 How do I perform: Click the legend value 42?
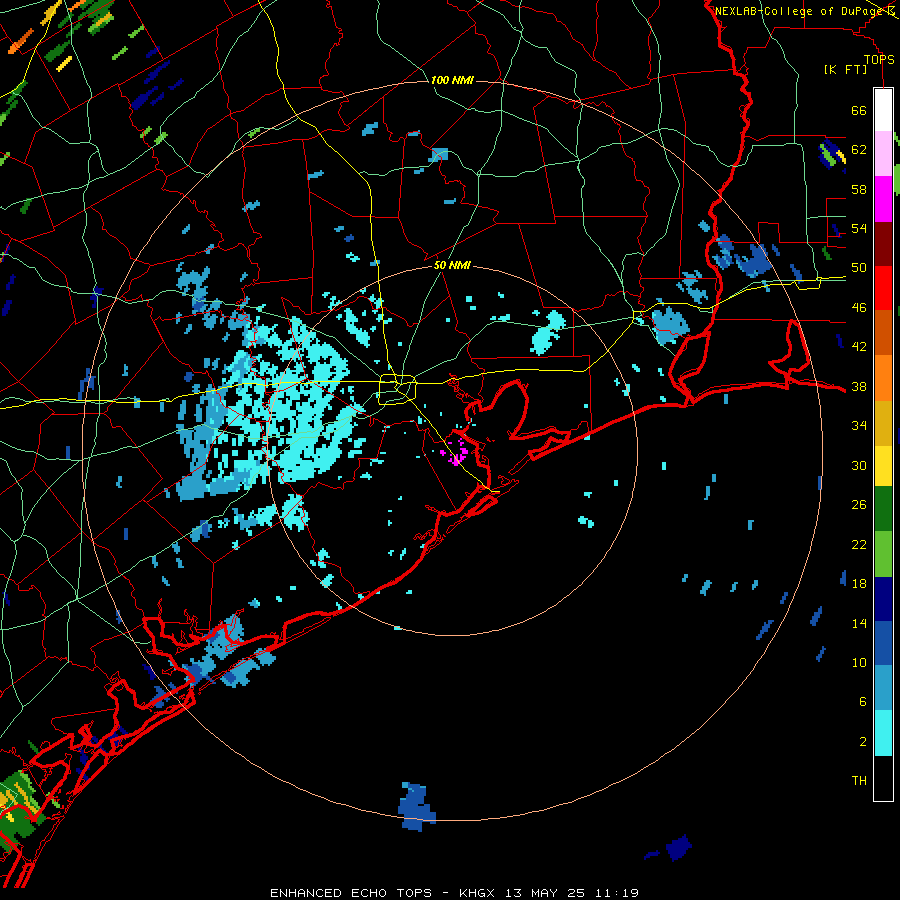click(859, 347)
